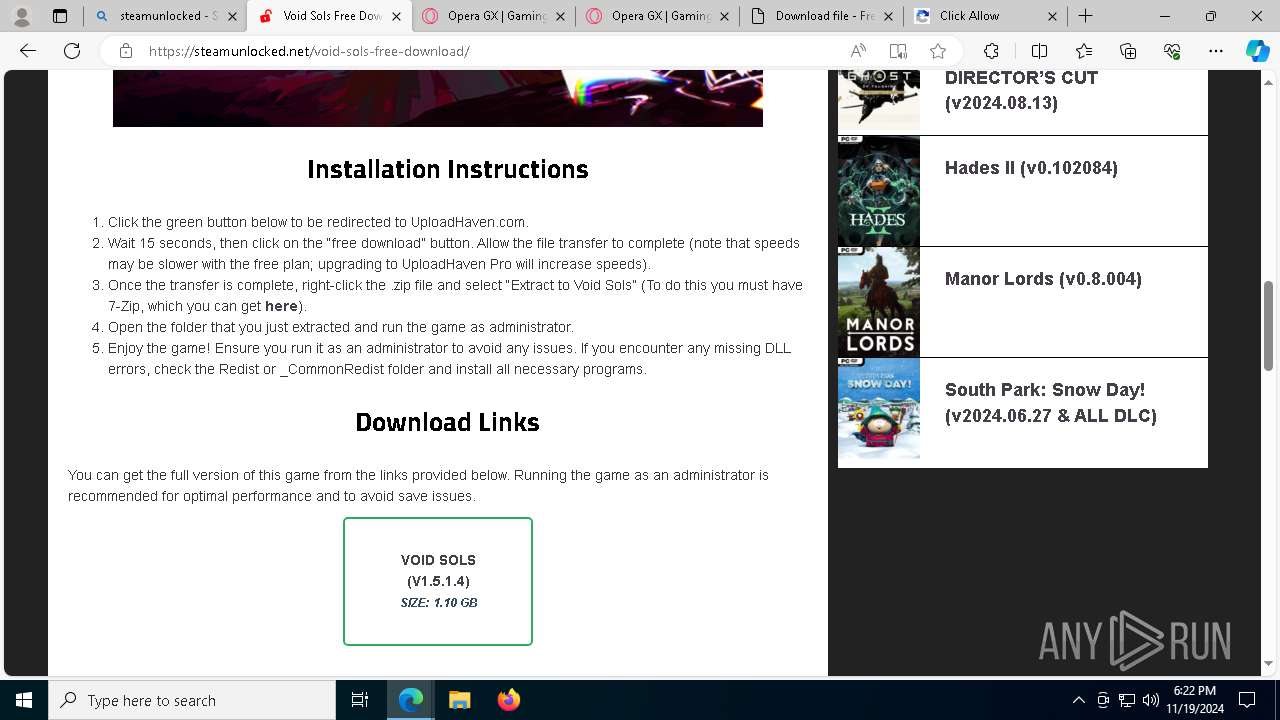Switch to the Download file tab
This screenshot has height=720, width=1280.
[x=821, y=16]
